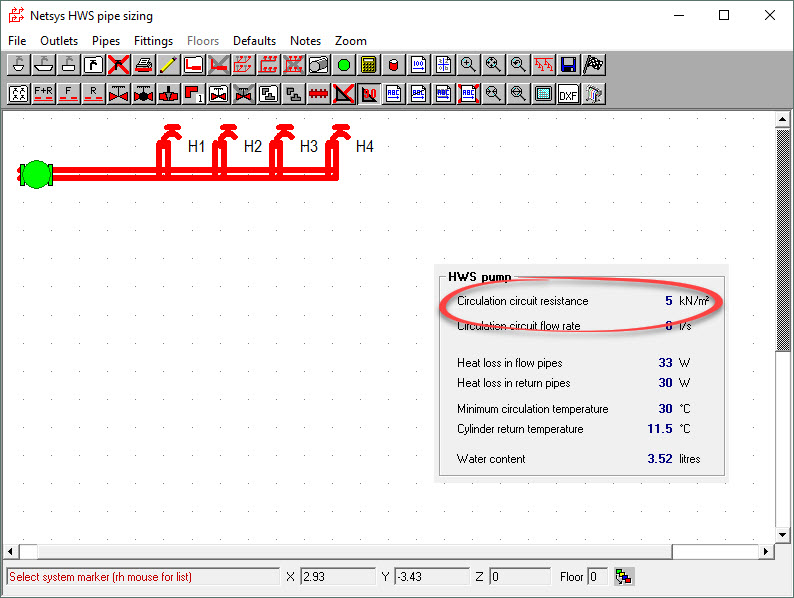Image resolution: width=794 pixels, height=598 pixels.
Task: Save the project with the floppy disk icon
Action: point(568,65)
